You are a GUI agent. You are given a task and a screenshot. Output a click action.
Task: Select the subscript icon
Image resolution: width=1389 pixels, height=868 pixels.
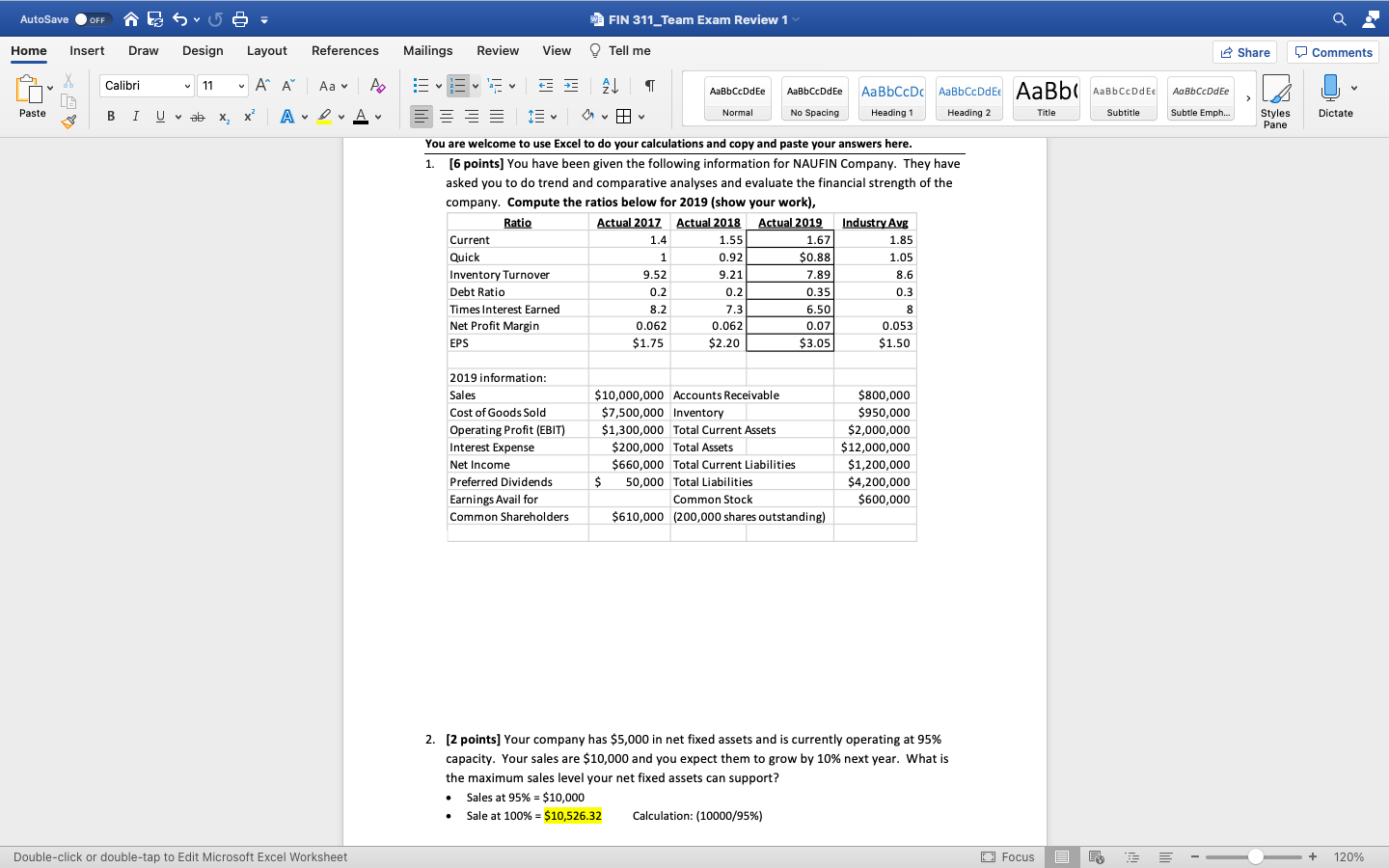point(222,116)
